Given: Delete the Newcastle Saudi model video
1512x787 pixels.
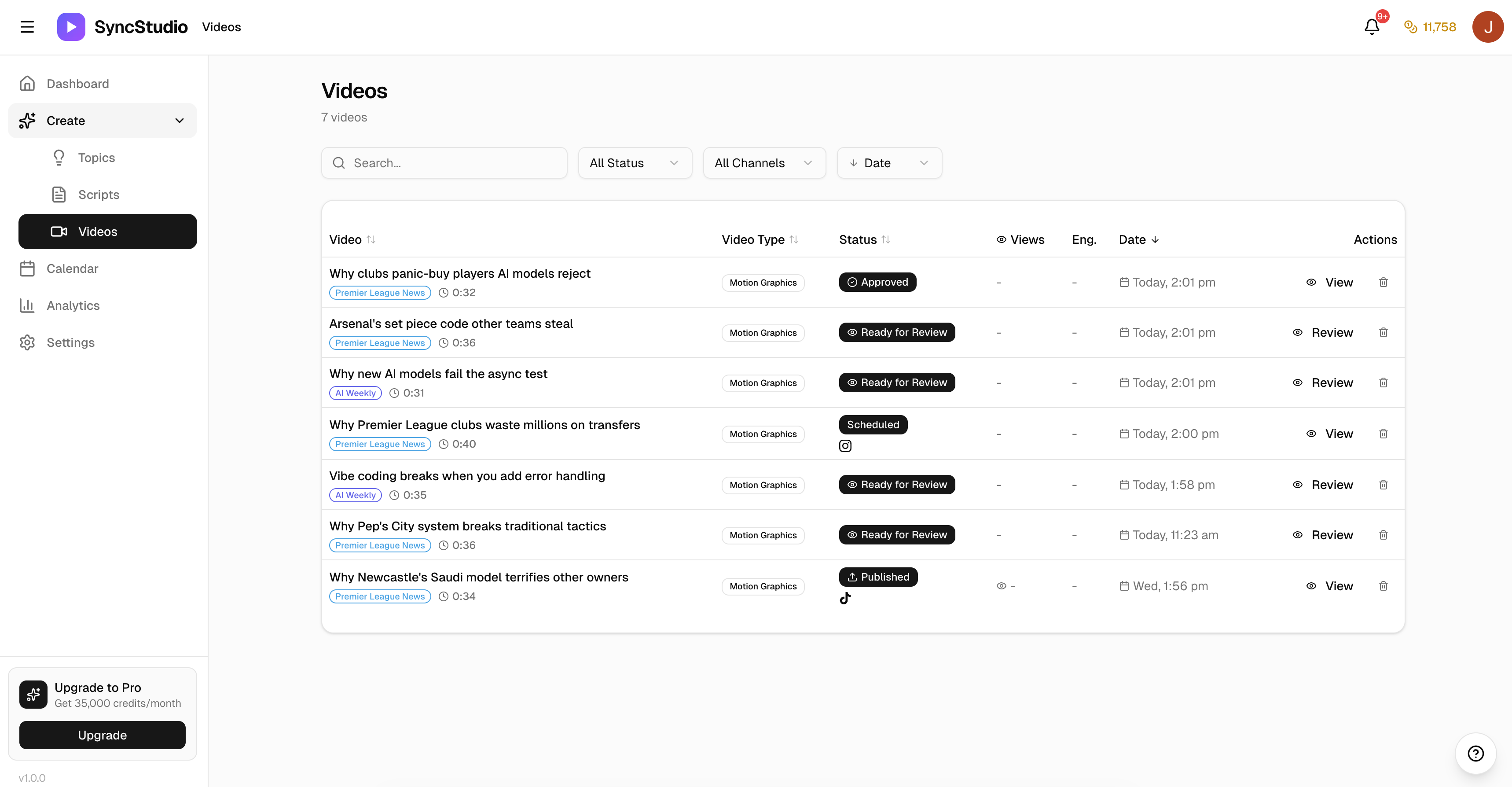Looking at the screenshot, I should [1384, 585].
